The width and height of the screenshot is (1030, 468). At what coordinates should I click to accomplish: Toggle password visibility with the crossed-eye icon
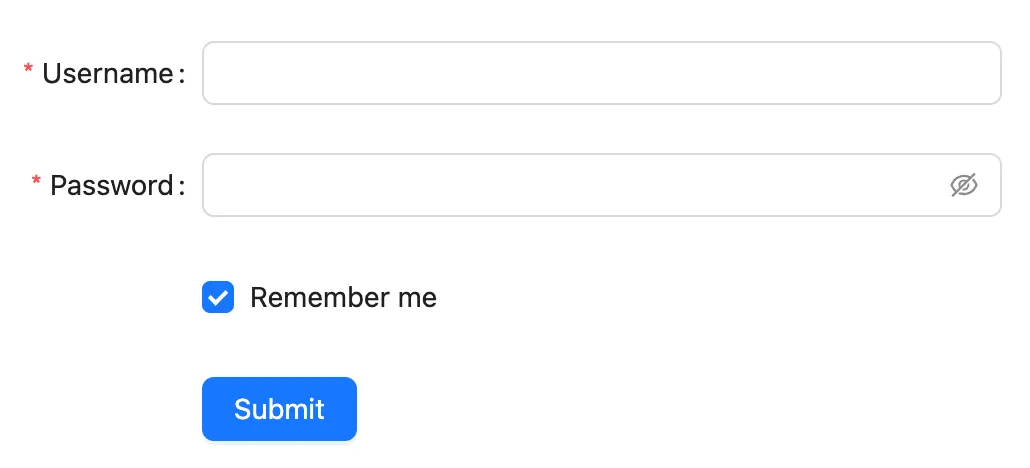coord(963,185)
